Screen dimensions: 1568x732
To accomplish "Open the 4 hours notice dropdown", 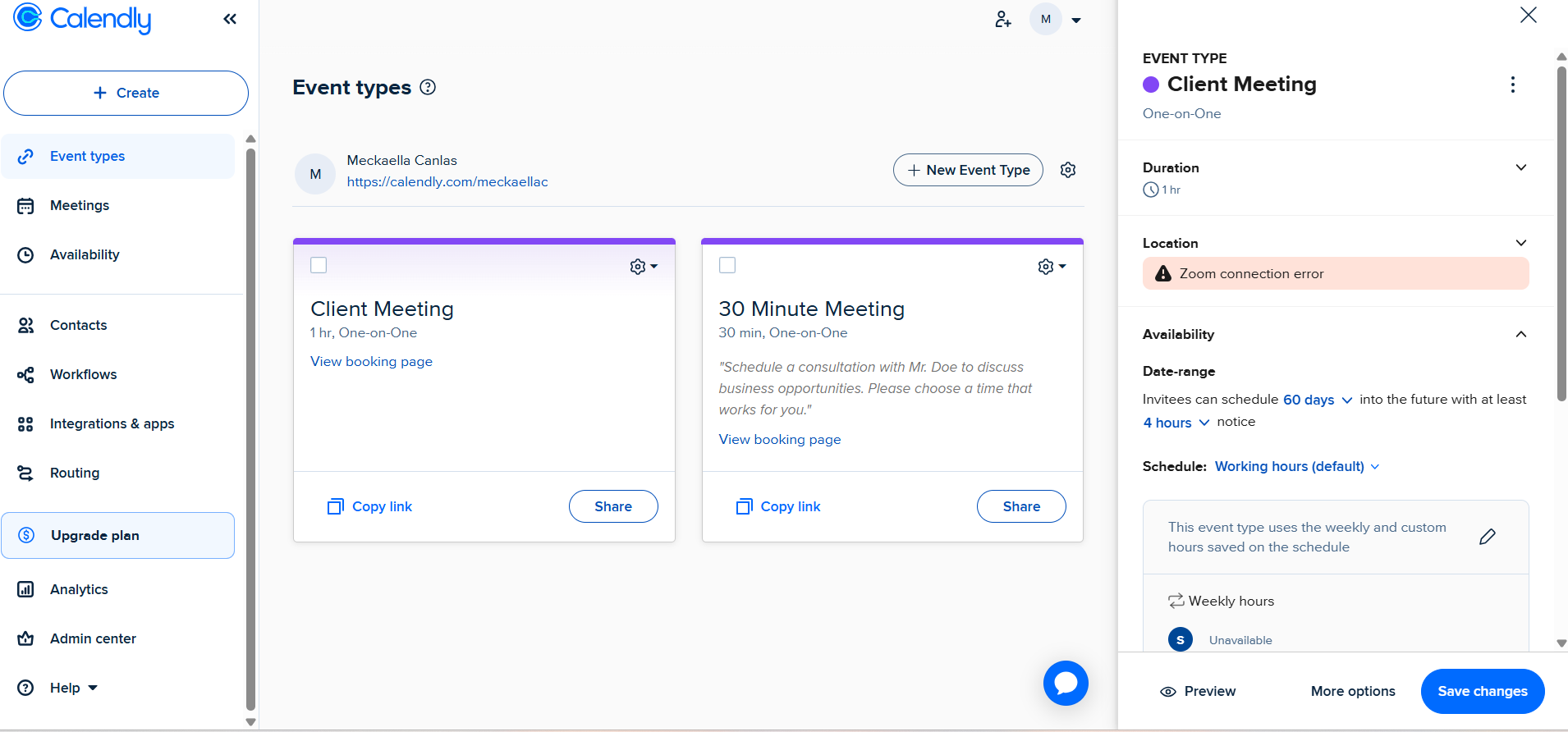I will pyautogui.click(x=1176, y=423).
